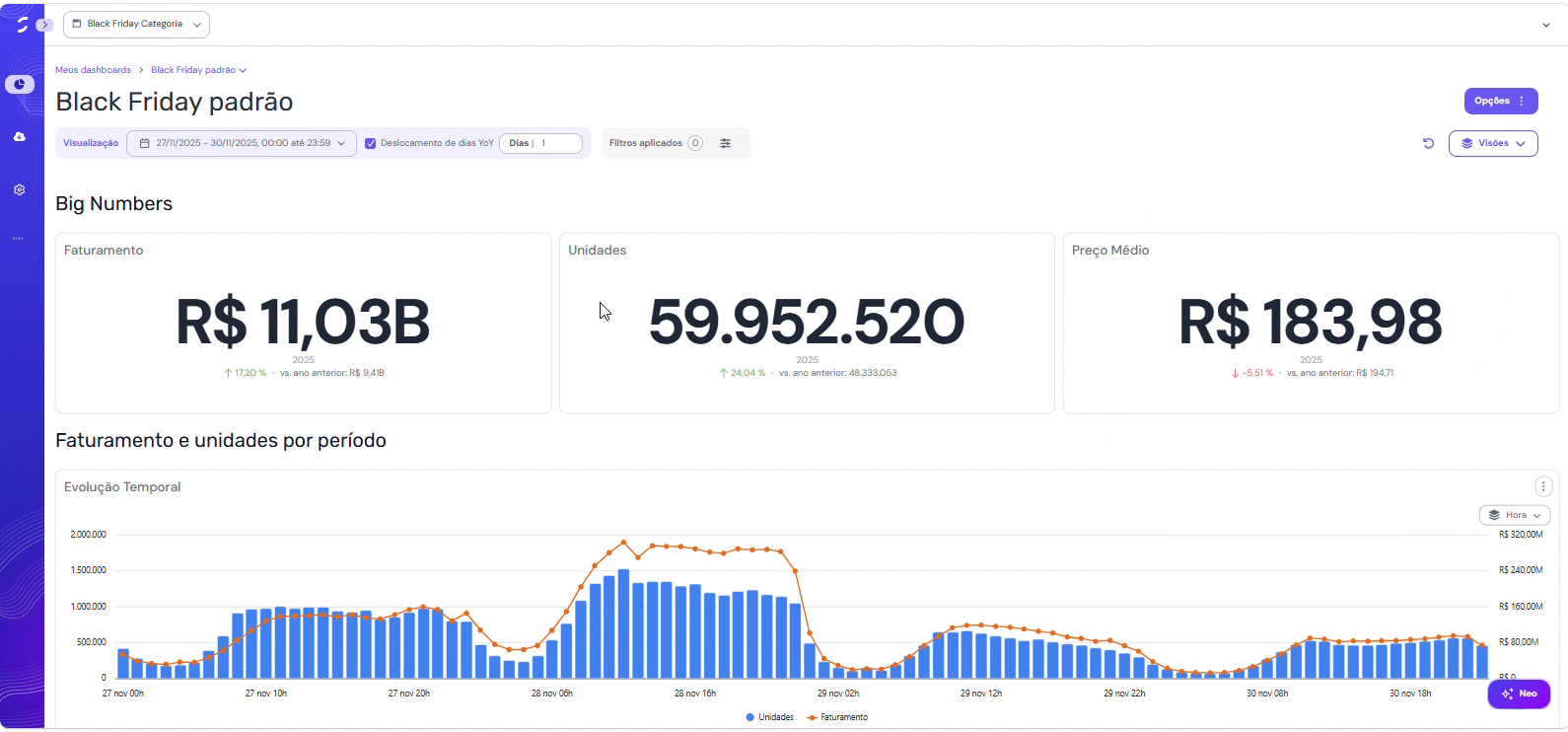This screenshot has width=1568, height=732.
Task: Click the Opções button
Action: 1501,101
